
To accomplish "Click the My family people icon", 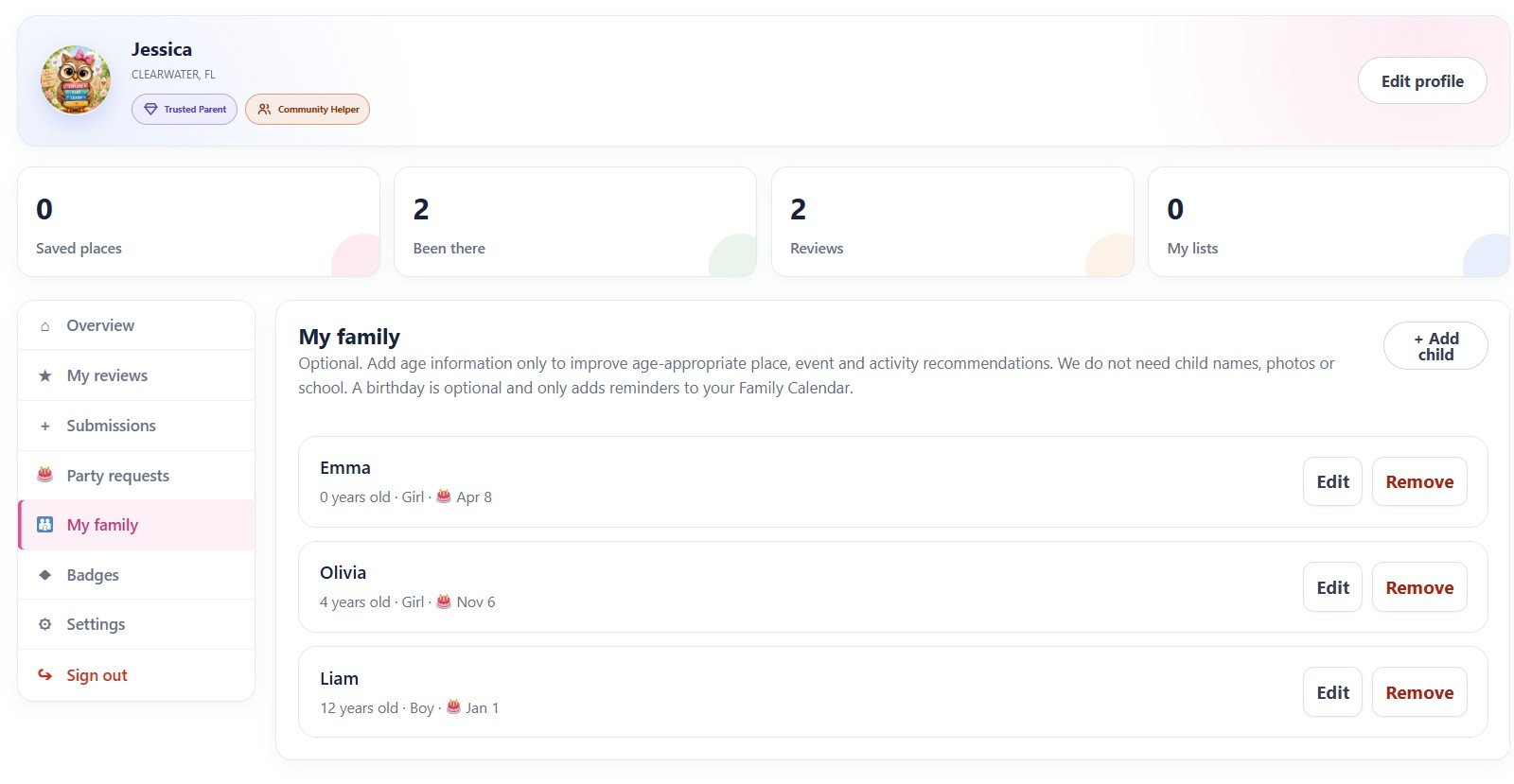I will (x=44, y=525).
